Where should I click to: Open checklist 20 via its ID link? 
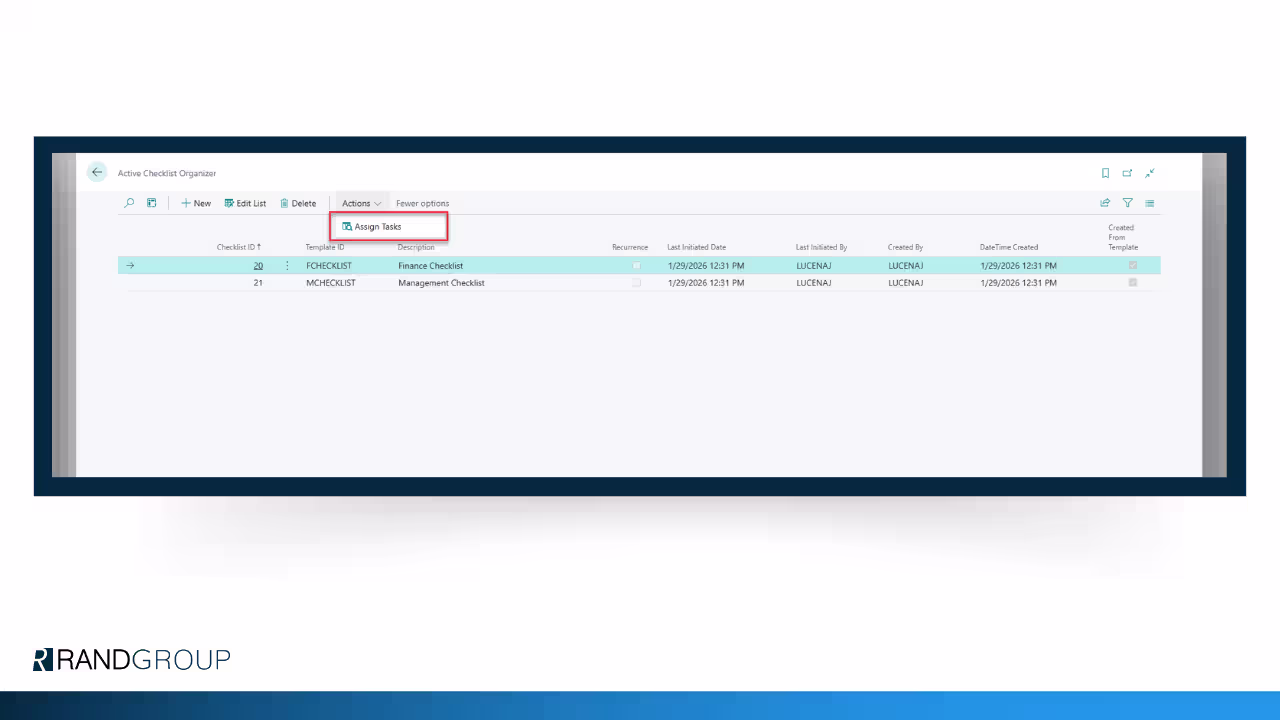[258, 265]
